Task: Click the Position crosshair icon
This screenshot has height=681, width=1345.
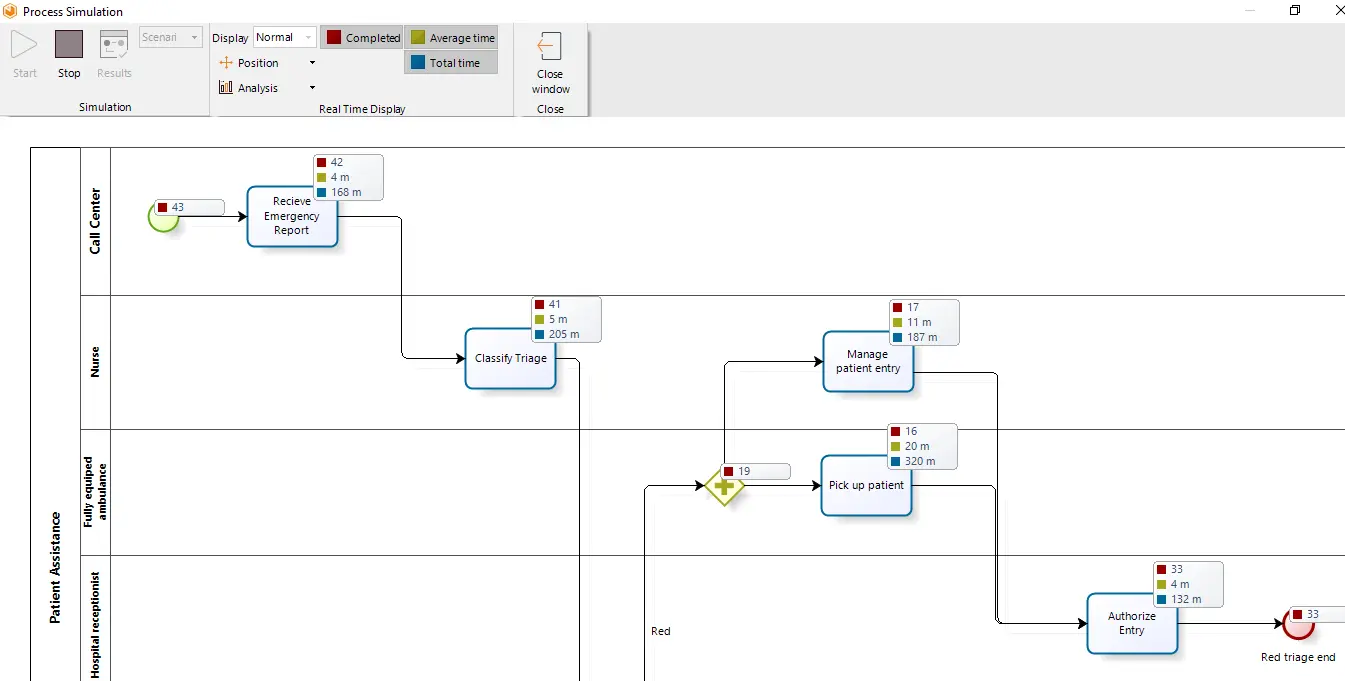Action: [x=226, y=63]
